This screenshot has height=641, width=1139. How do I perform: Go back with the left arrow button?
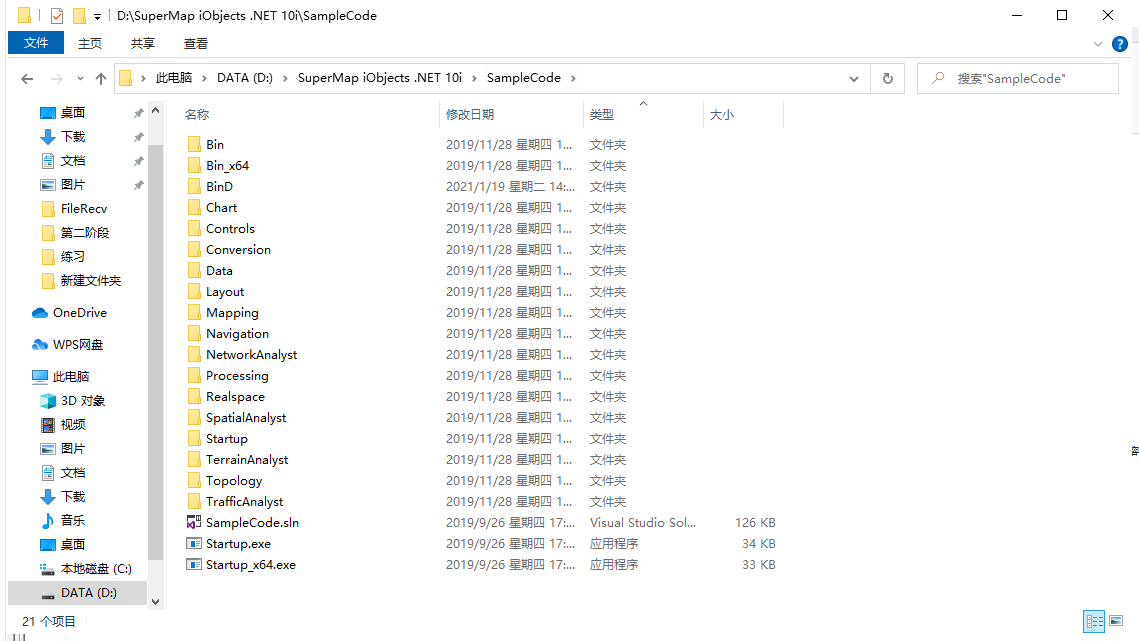pos(27,78)
